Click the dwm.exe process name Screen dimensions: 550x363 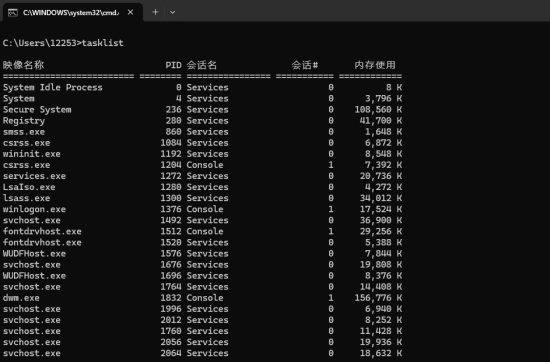[21, 298]
